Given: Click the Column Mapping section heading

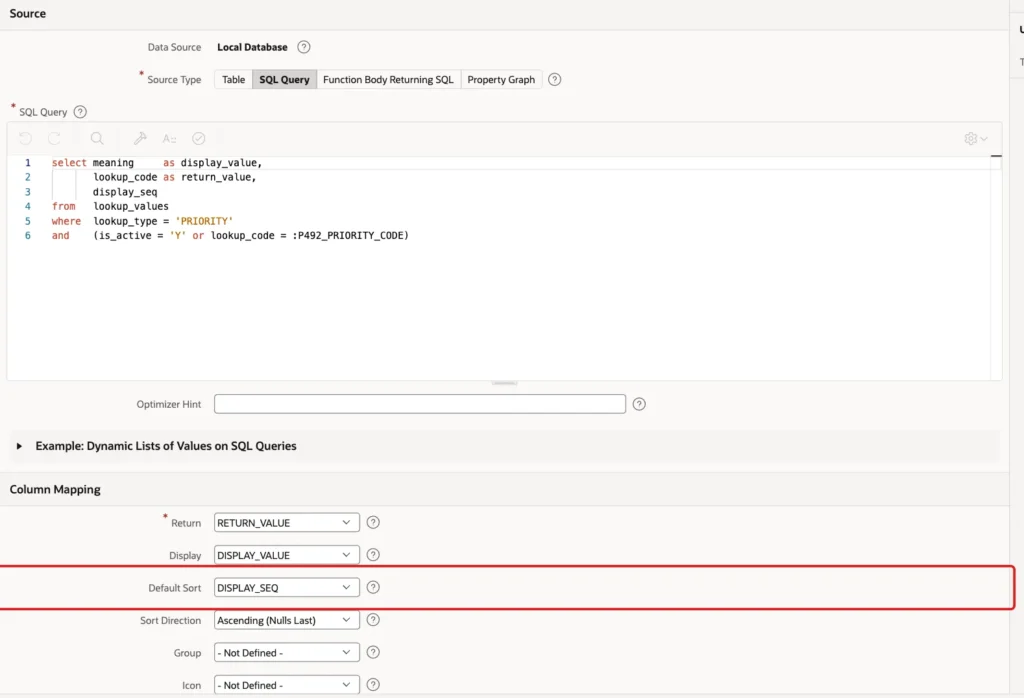Looking at the screenshot, I should tap(55, 490).
